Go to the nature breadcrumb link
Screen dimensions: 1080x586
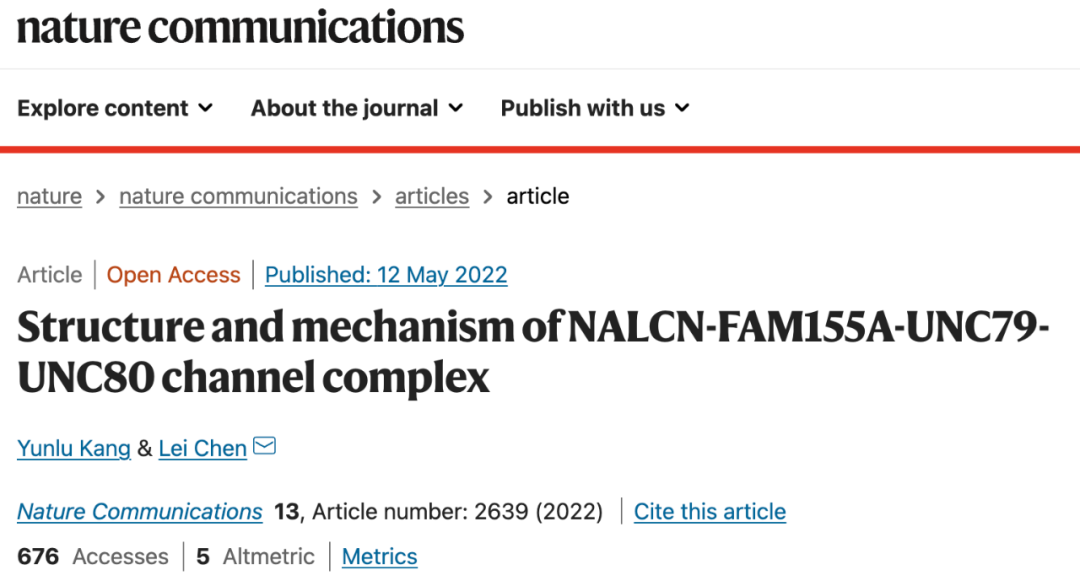click(x=49, y=196)
